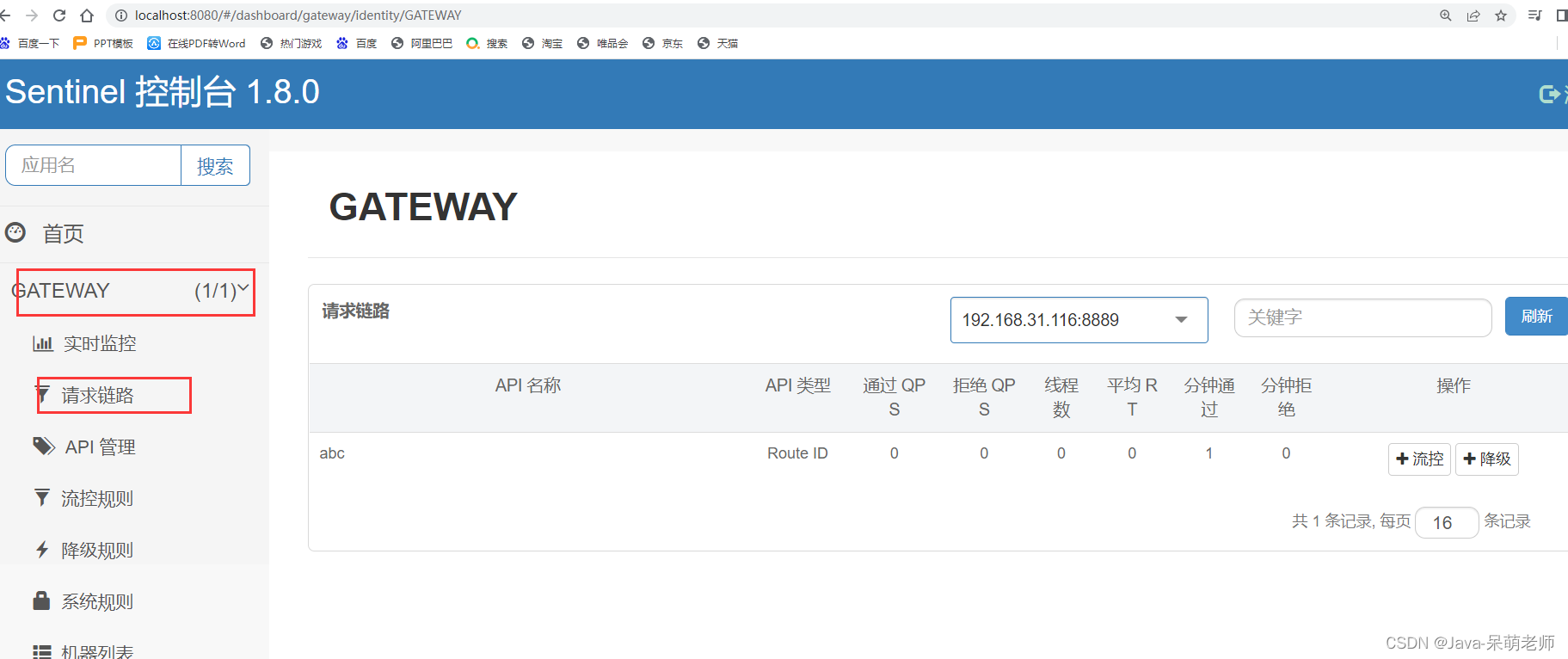
Task: Open 实时监控 menu item
Action: tap(100, 343)
